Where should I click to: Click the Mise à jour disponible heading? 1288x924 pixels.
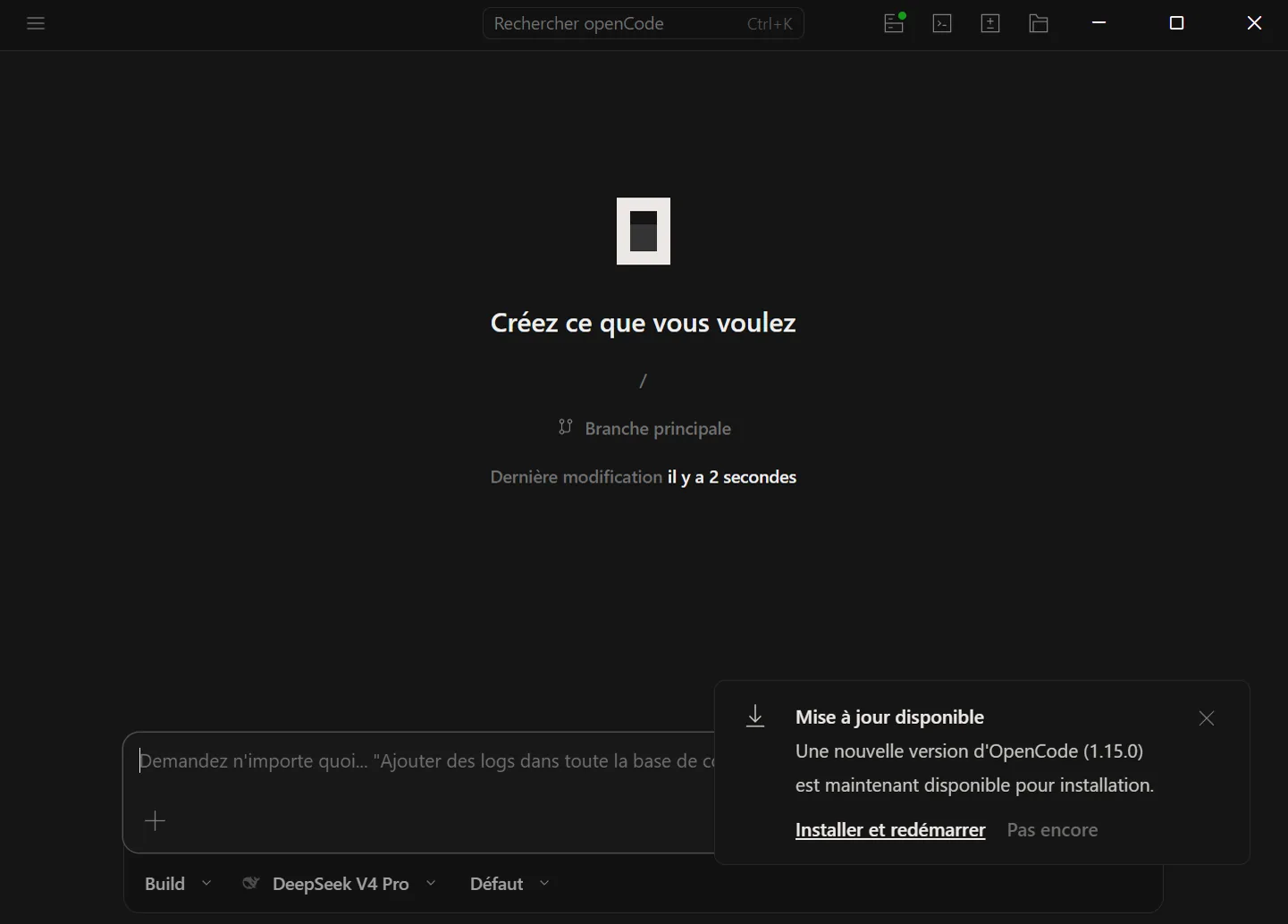(x=889, y=718)
